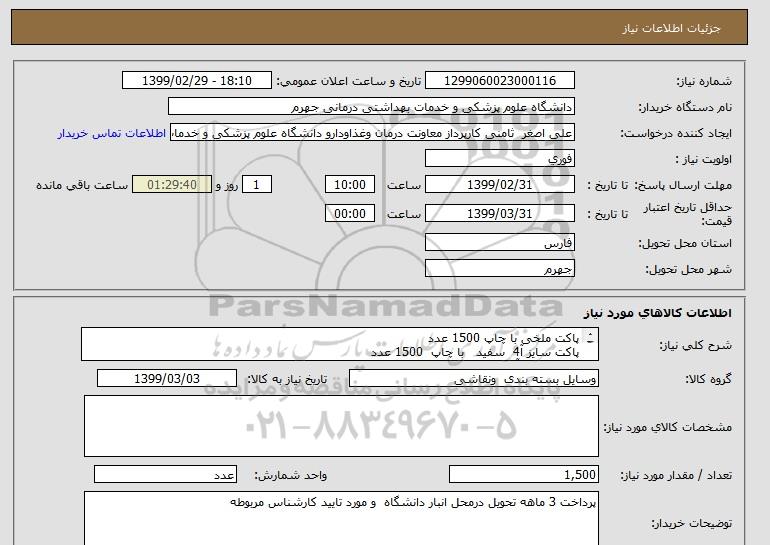This screenshot has width=770, height=545.
Task: Click the request creator field علی اصغر ثامنی
Action: 372,133
